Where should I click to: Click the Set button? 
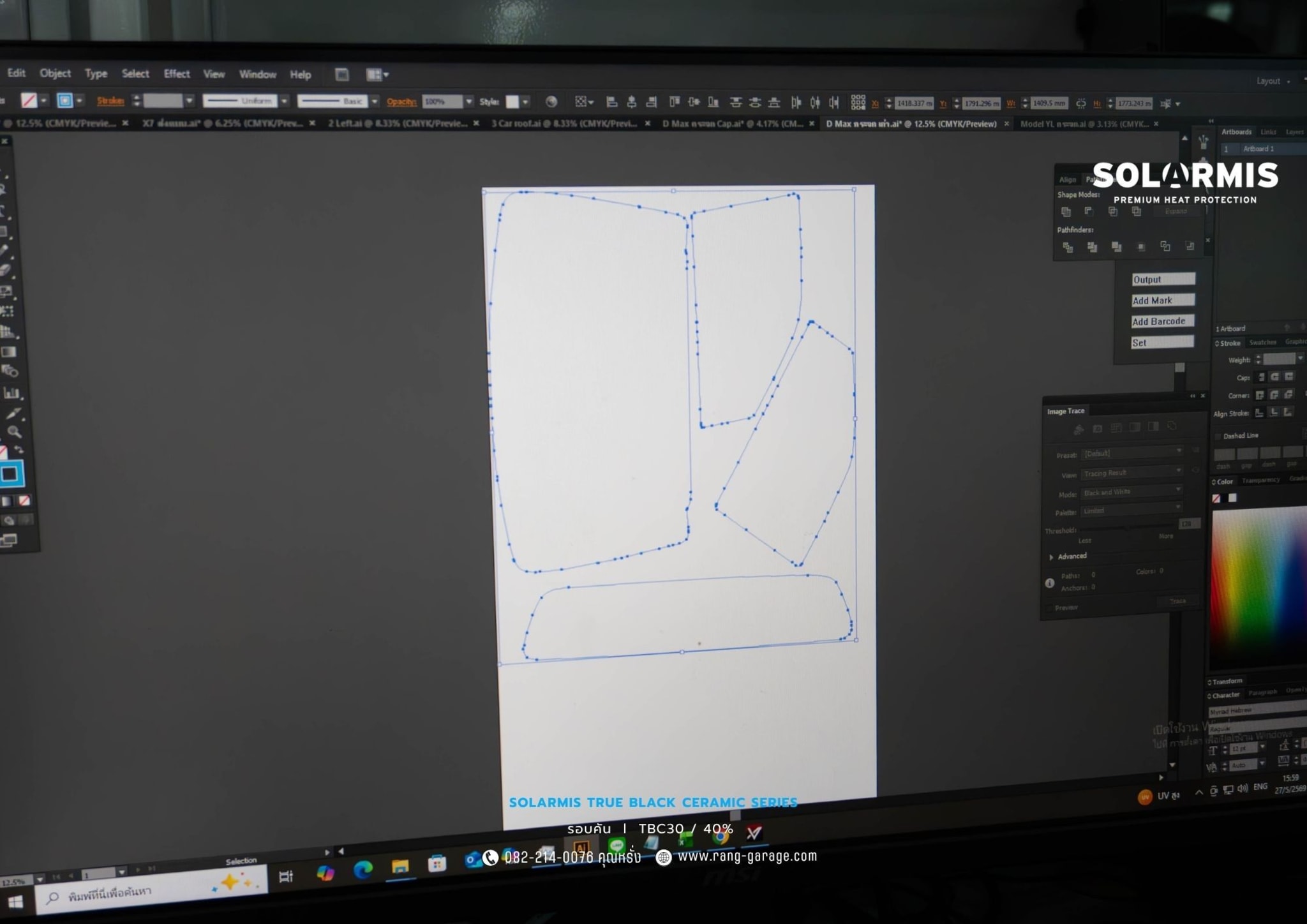click(1162, 342)
